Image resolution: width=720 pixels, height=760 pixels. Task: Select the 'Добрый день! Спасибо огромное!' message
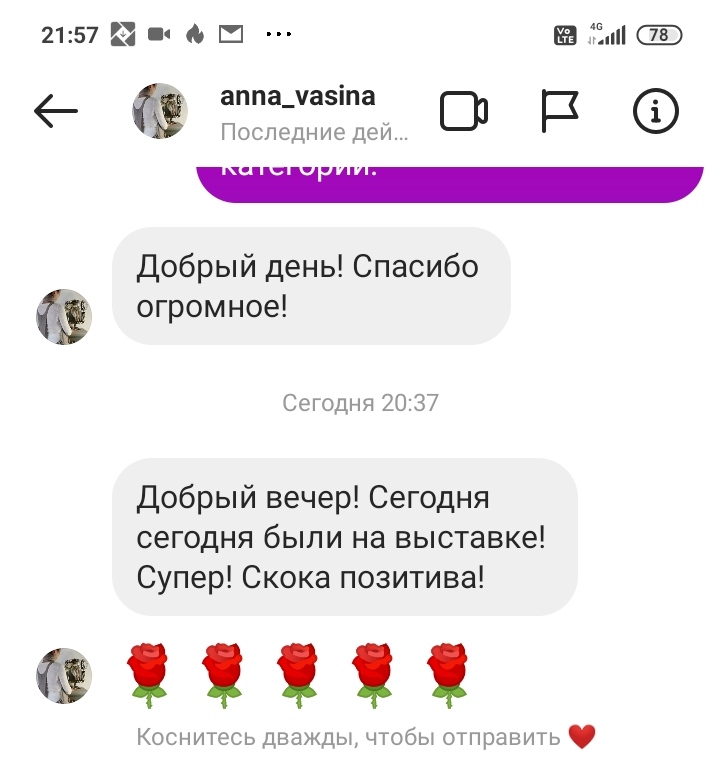pos(311,286)
